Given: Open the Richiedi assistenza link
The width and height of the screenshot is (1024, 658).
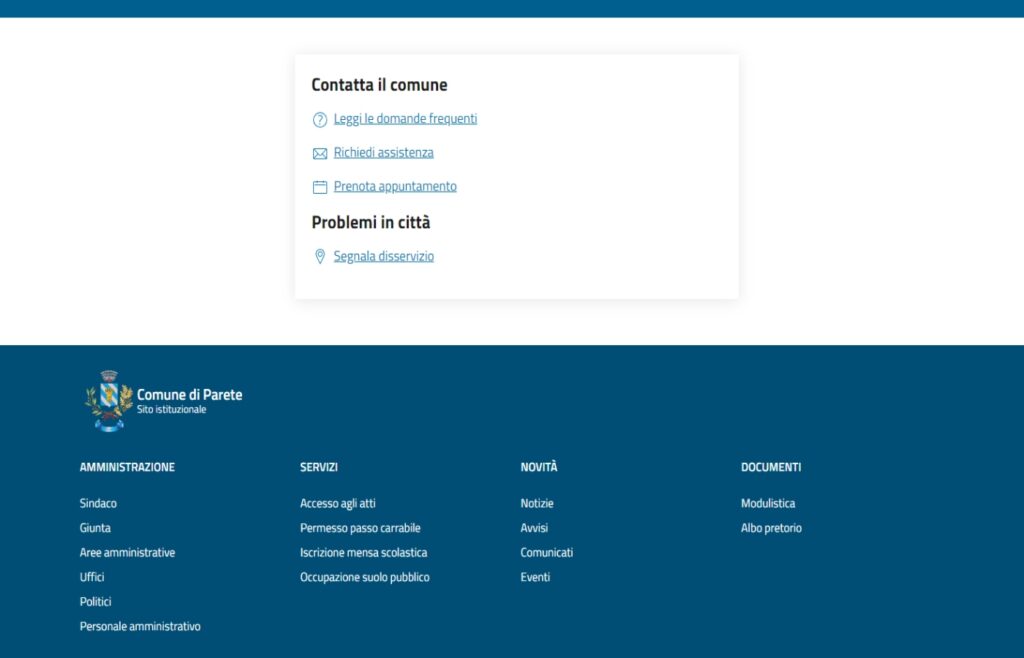Looking at the screenshot, I should click(x=383, y=153).
